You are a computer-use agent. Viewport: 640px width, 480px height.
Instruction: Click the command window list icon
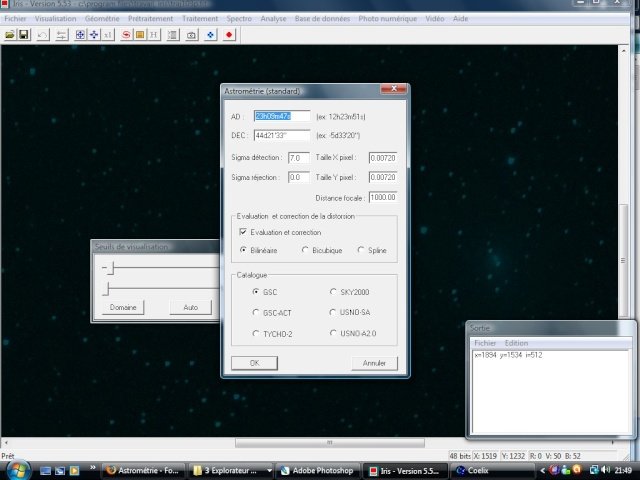tap(173, 35)
